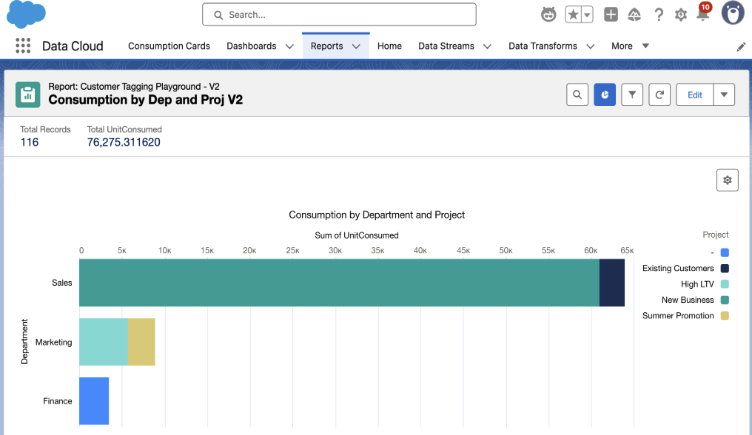Refresh the report with the reload button
This screenshot has width=752, height=435.
coord(659,94)
